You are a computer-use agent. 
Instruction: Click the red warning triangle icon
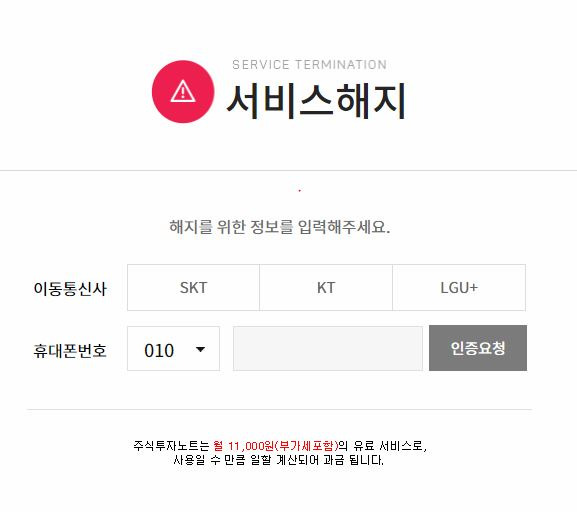[x=183, y=92]
